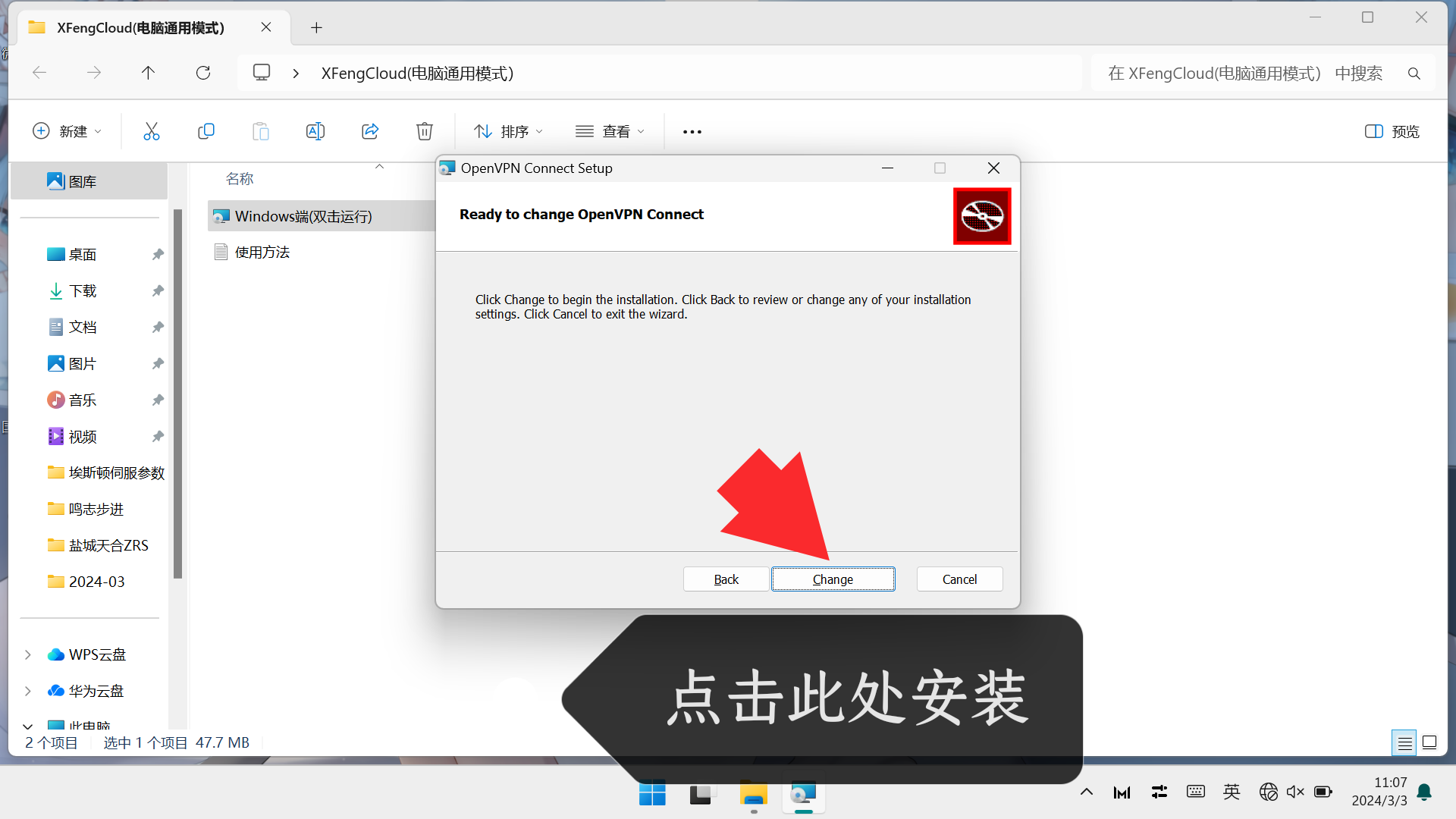Open 桌面 in the sidebar
1456x819 pixels.
tap(82, 254)
